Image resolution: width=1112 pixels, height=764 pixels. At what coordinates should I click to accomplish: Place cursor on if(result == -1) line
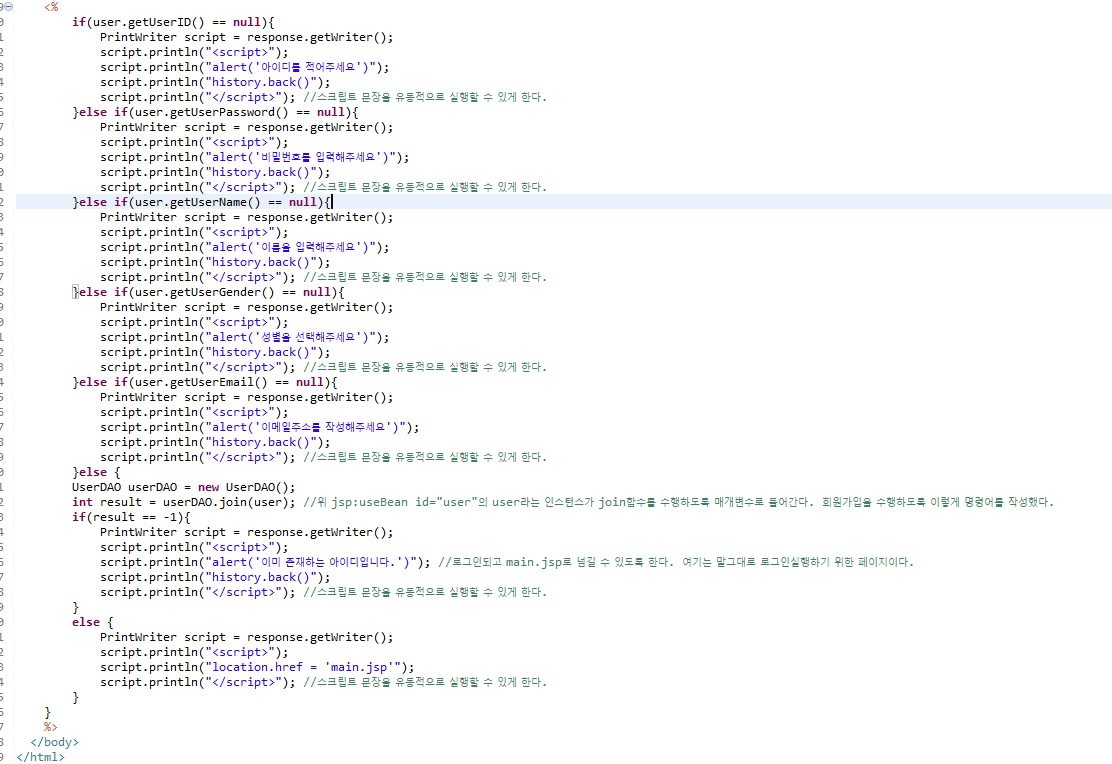coord(131,517)
